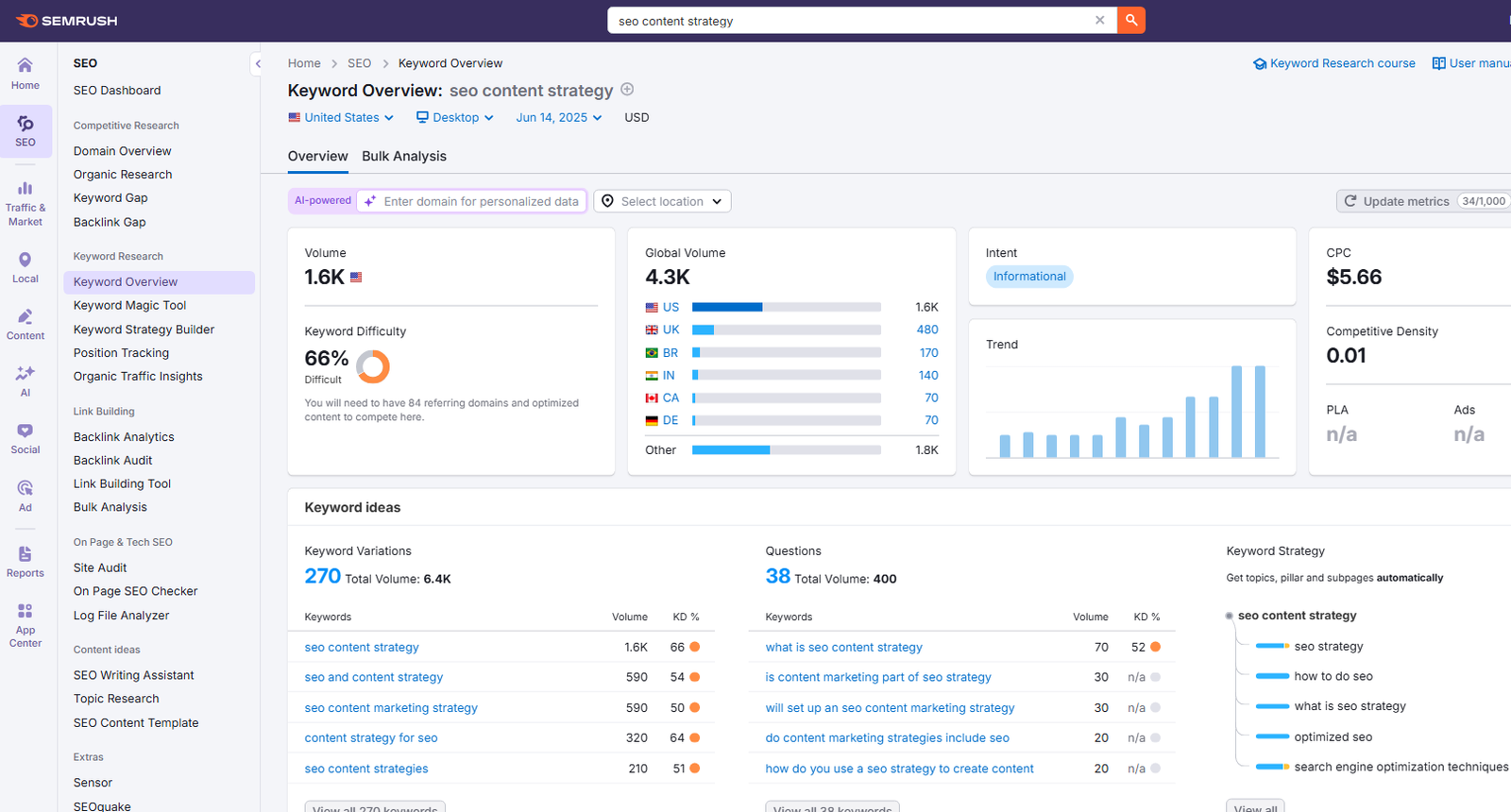The height and width of the screenshot is (812, 1511).
Task: Click the US global volume bar
Action: tap(787, 307)
